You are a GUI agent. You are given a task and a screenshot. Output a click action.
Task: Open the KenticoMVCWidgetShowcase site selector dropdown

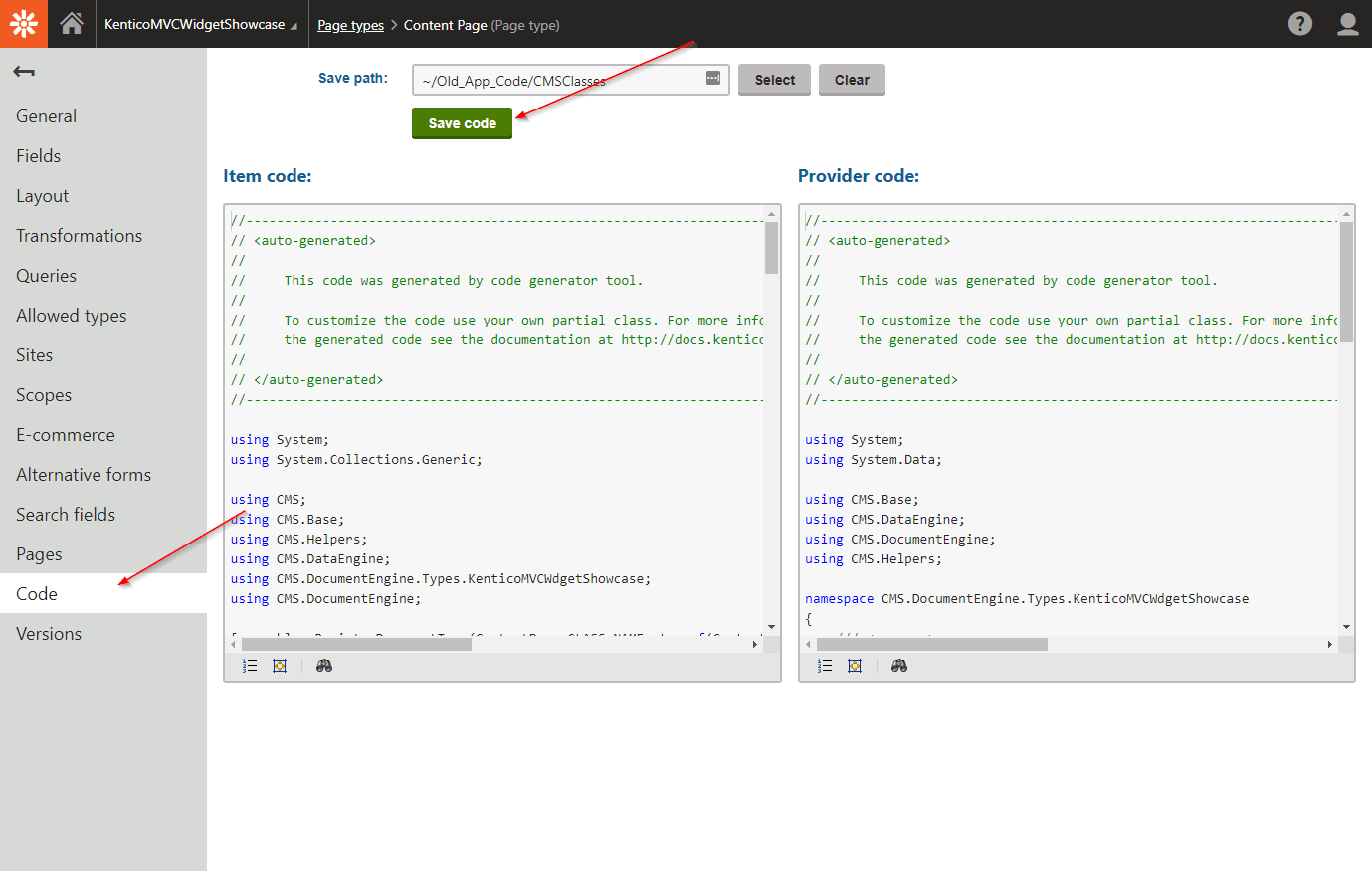click(201, 24)
